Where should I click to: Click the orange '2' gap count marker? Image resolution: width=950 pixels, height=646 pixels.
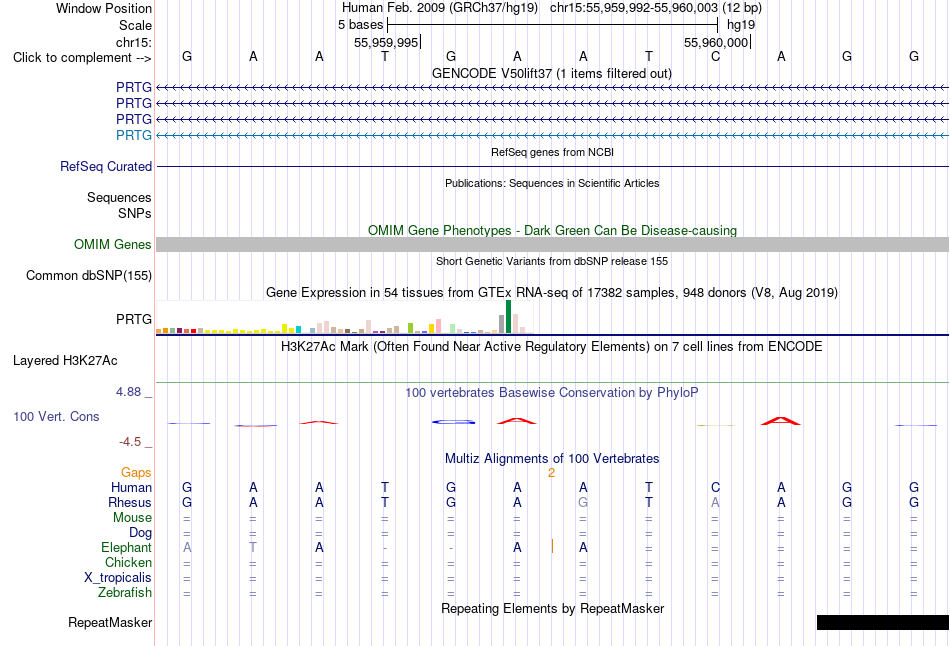point(551,473)
